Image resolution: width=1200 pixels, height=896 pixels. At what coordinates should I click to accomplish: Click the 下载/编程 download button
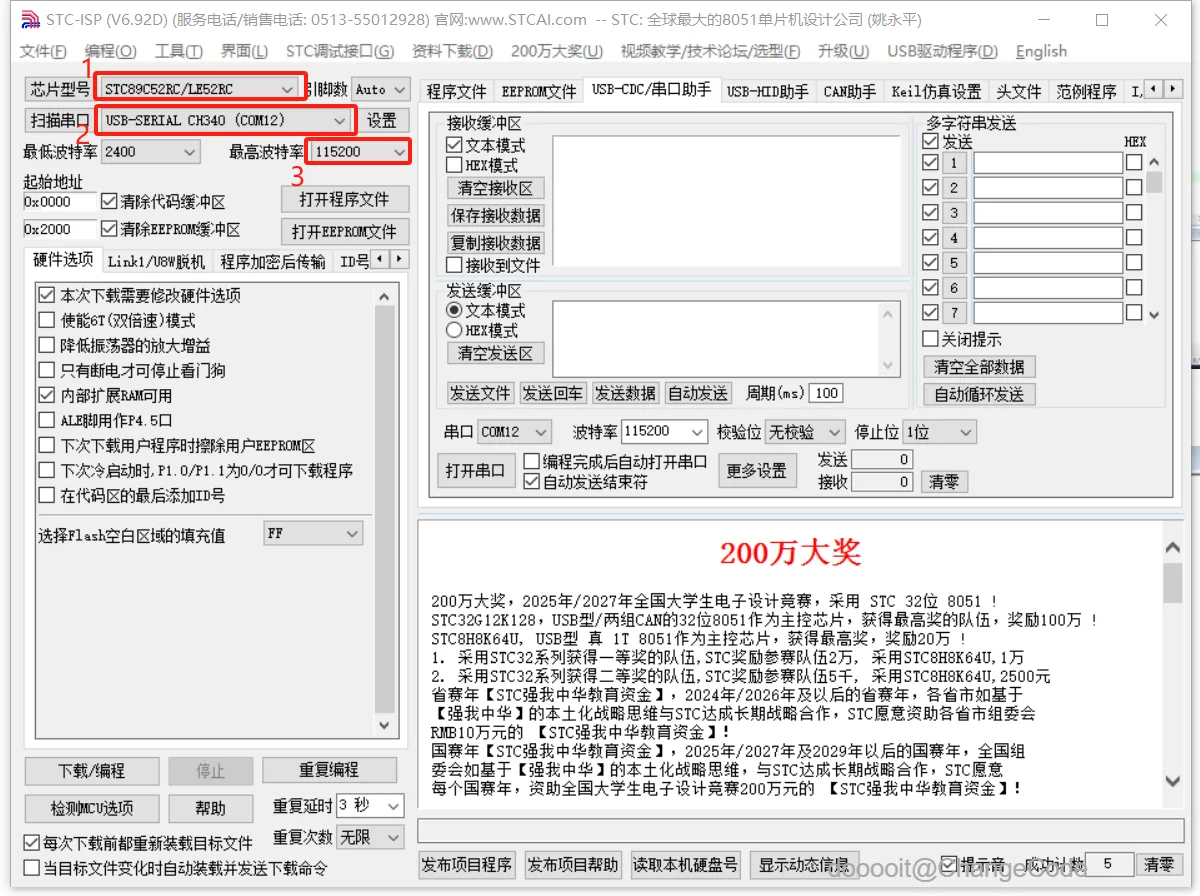91,771
